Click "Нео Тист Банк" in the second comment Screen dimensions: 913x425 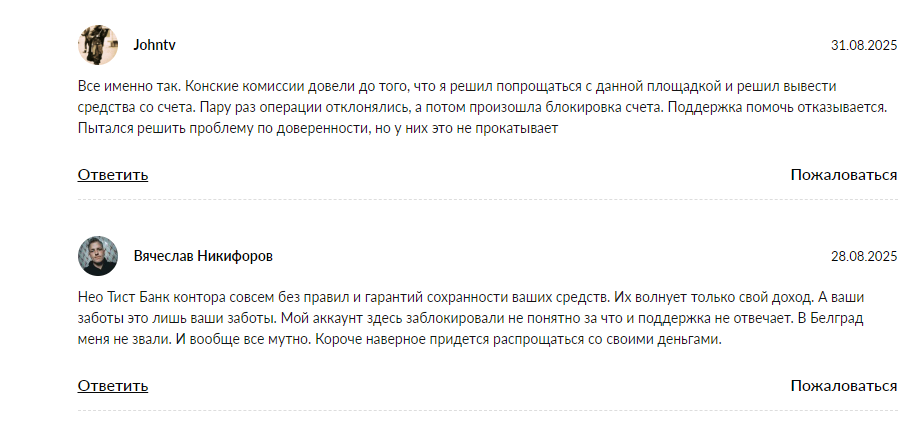[x=127, y=296]
